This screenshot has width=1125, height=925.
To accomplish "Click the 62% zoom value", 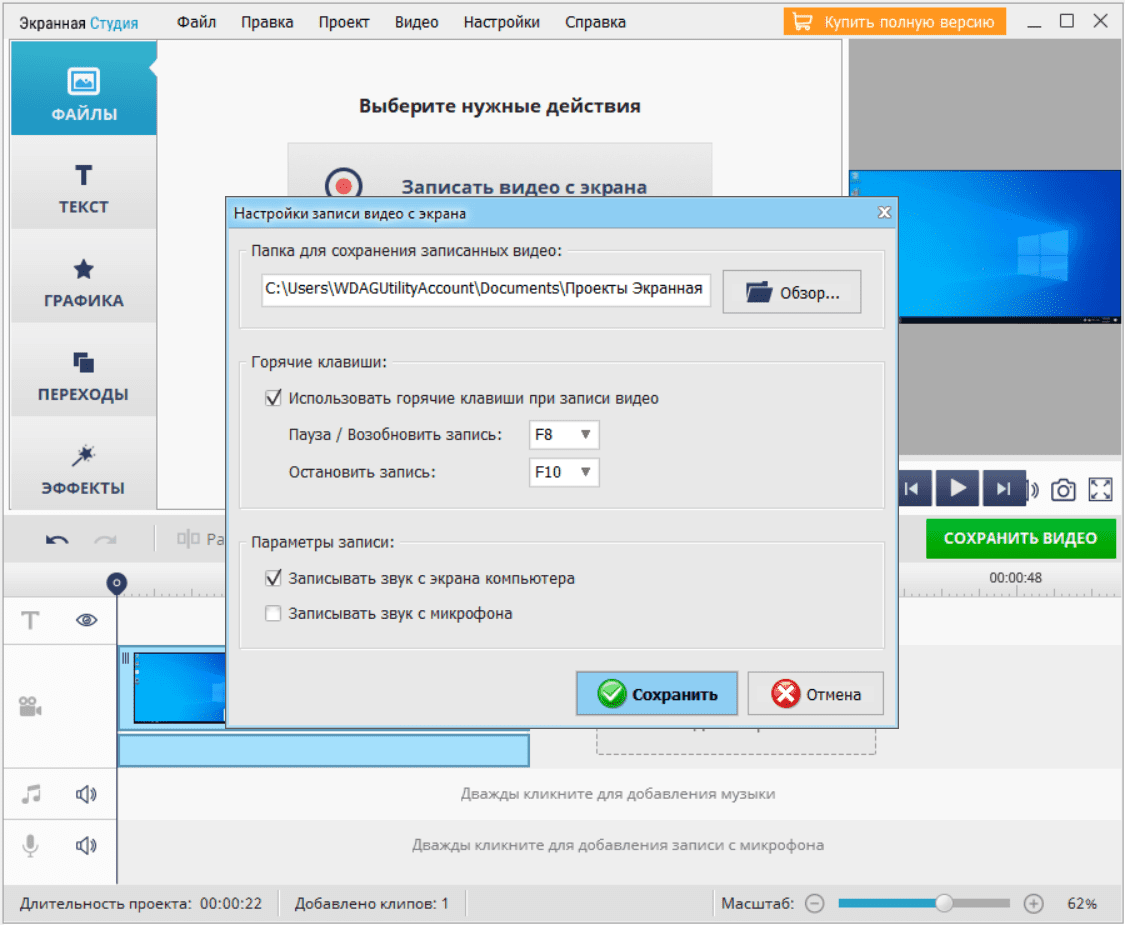I will point(1082,903).
